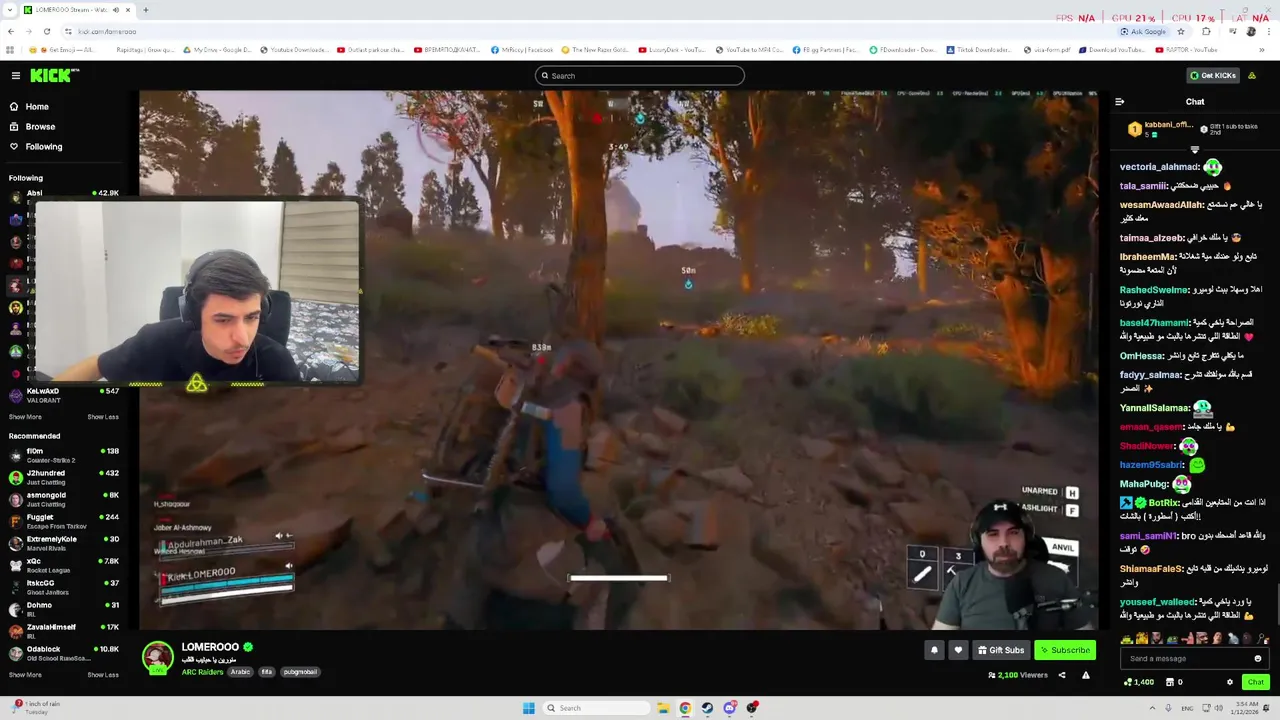
Task: Click the Gift Subs button
Action: 1001,650
